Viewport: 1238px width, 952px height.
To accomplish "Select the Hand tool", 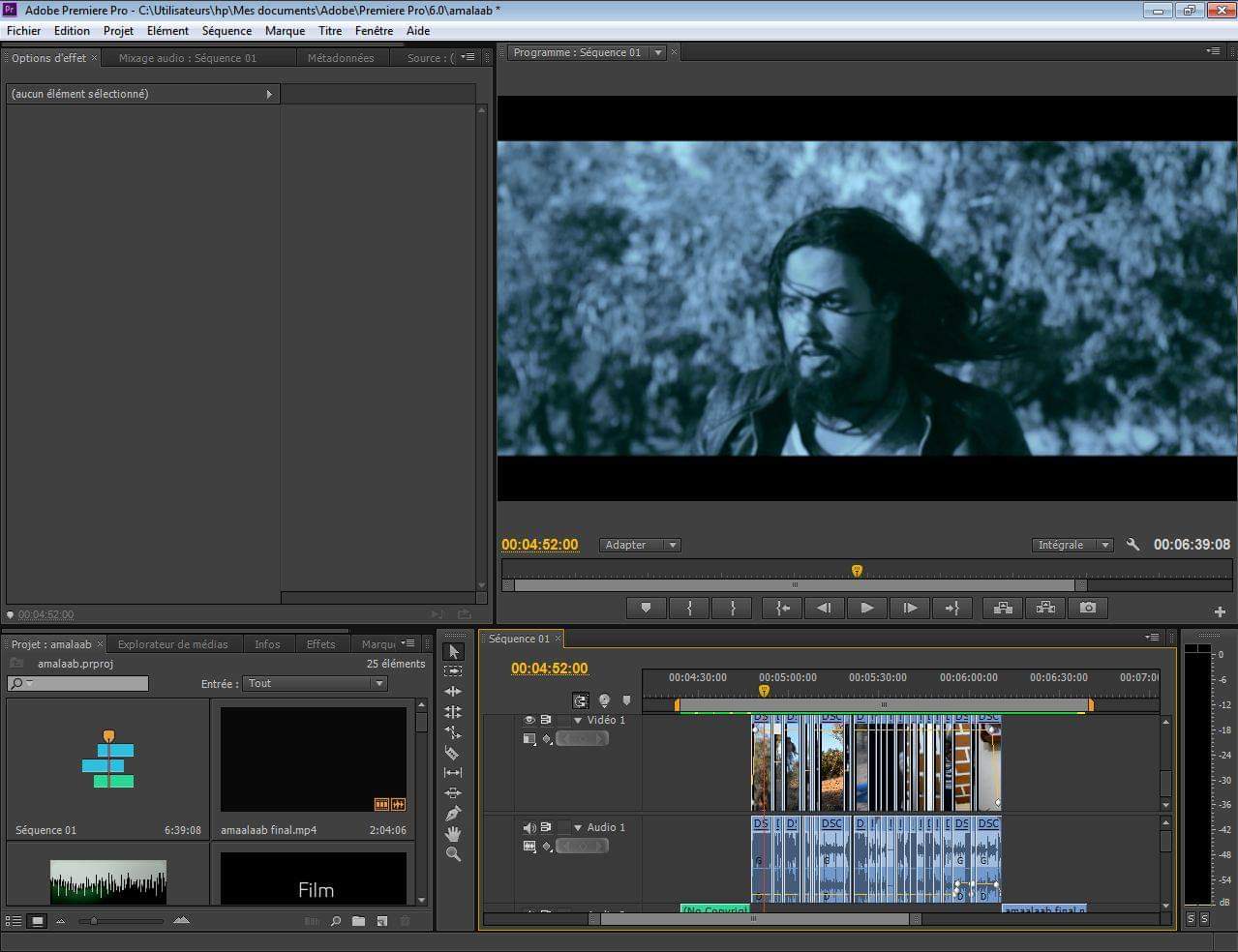I will (x=453, y=834).
